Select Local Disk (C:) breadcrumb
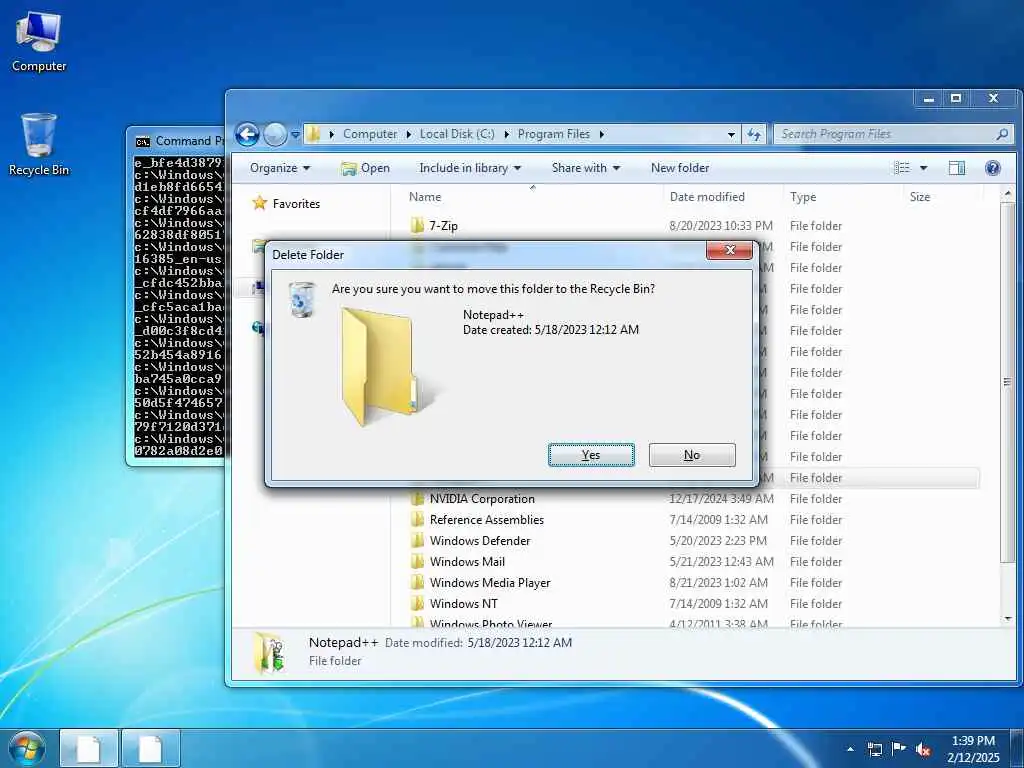The height and width of the screenshot is (768, 1024). pos(456,134)
